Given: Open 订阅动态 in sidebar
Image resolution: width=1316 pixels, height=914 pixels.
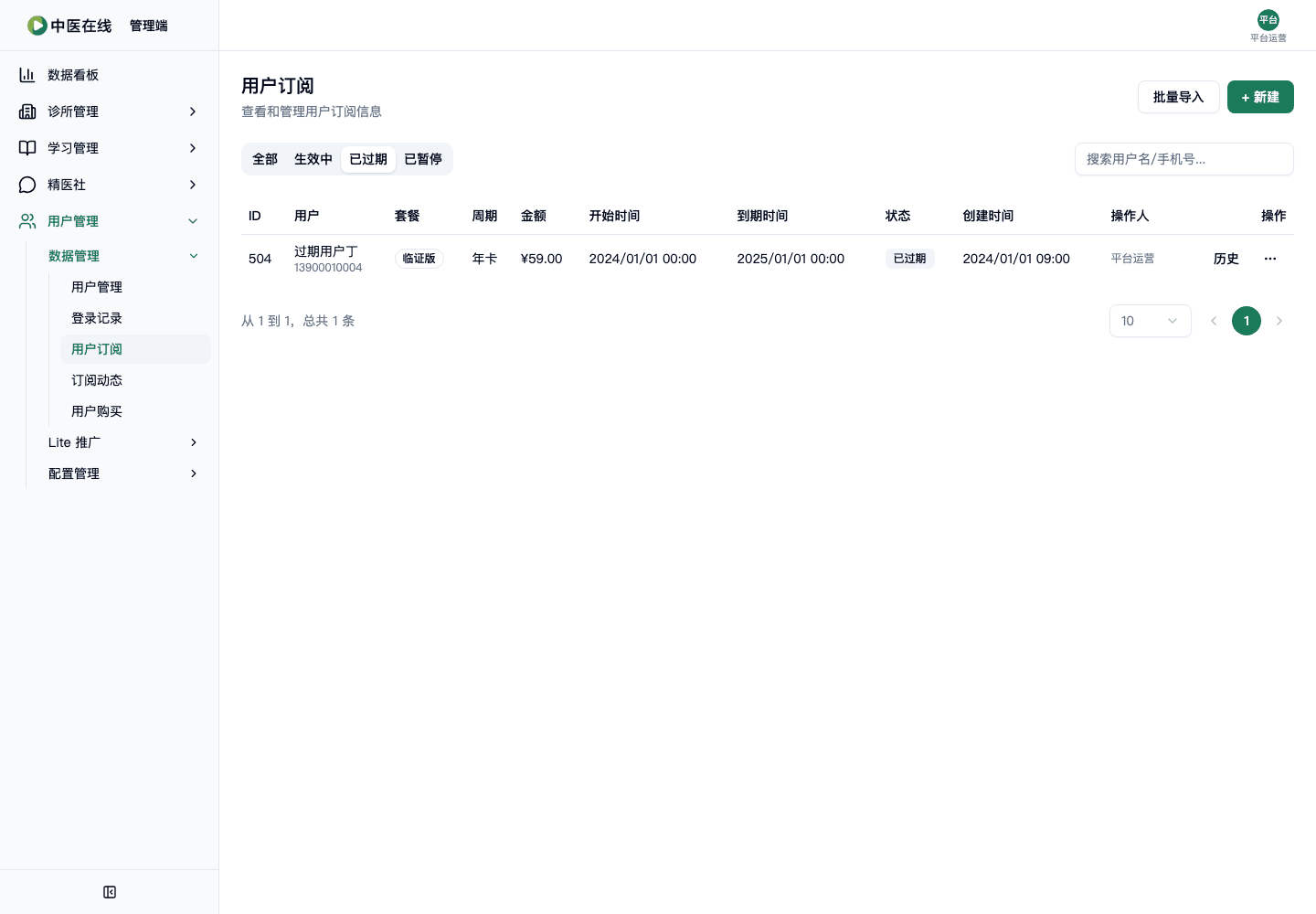Looking at the screenshot, I should (135, 380).
